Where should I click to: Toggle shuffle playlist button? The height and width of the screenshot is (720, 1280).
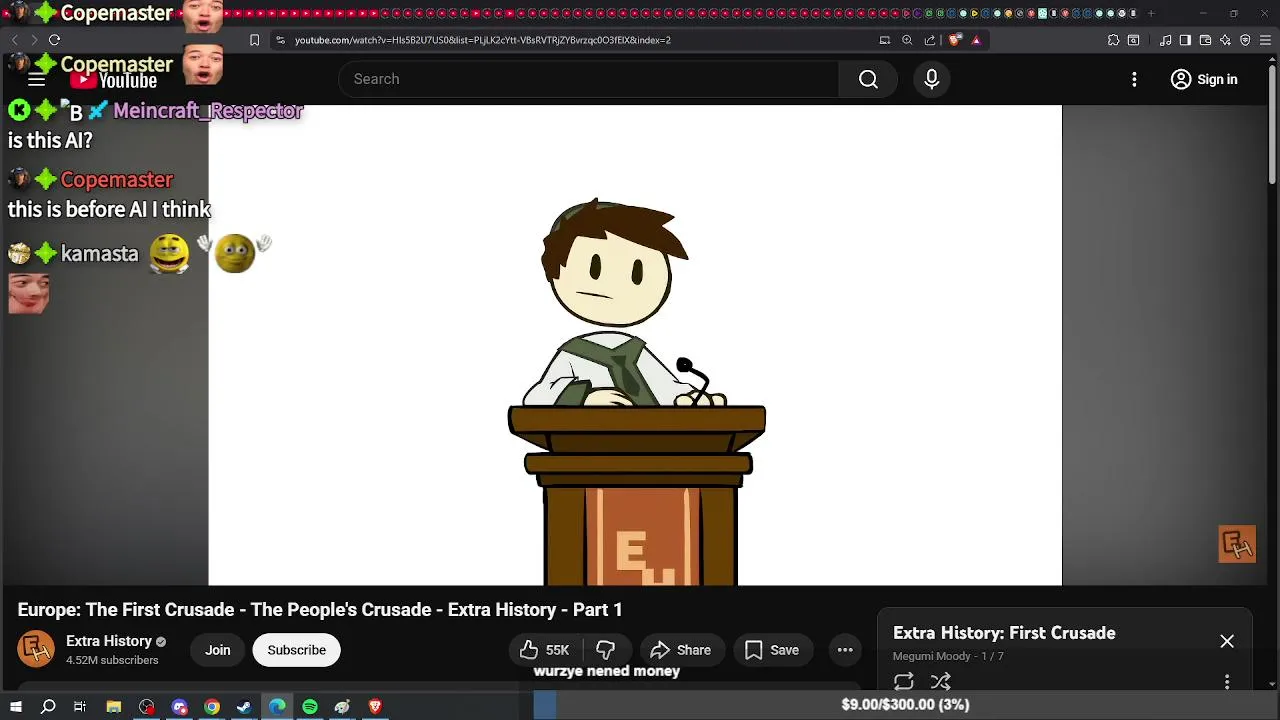pos(941,681)
